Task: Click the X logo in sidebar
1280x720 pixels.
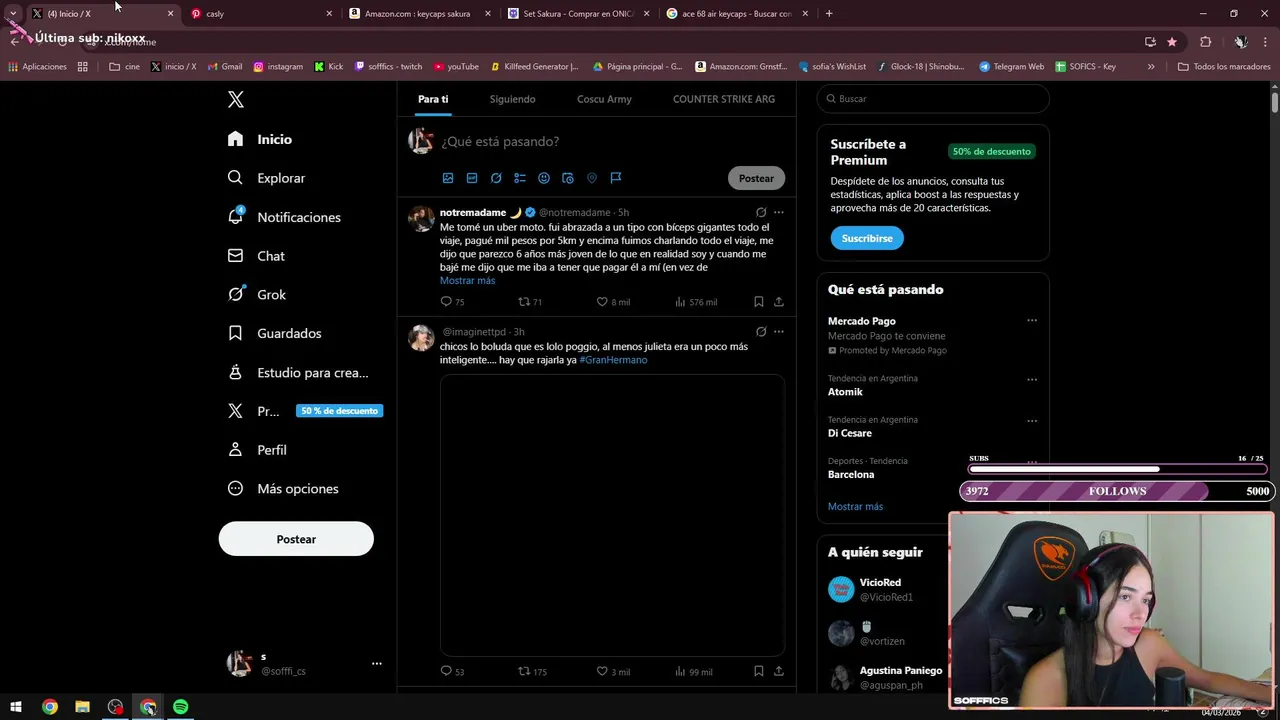Action: (236, 99)
